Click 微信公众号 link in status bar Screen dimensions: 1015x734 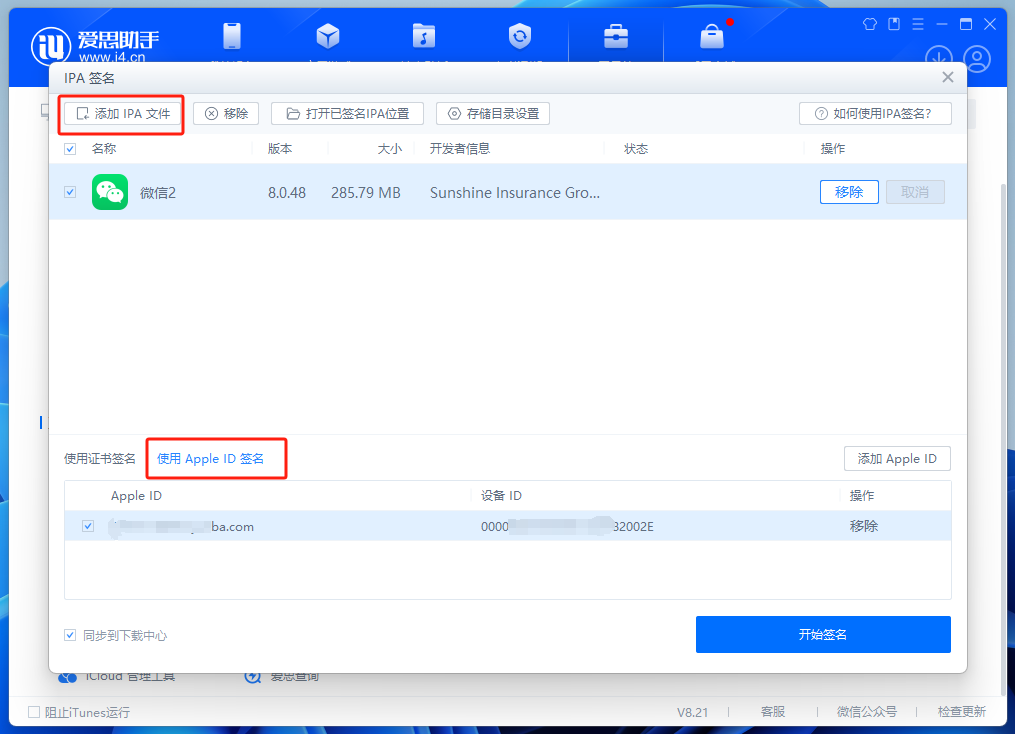(x=867, y=712)
